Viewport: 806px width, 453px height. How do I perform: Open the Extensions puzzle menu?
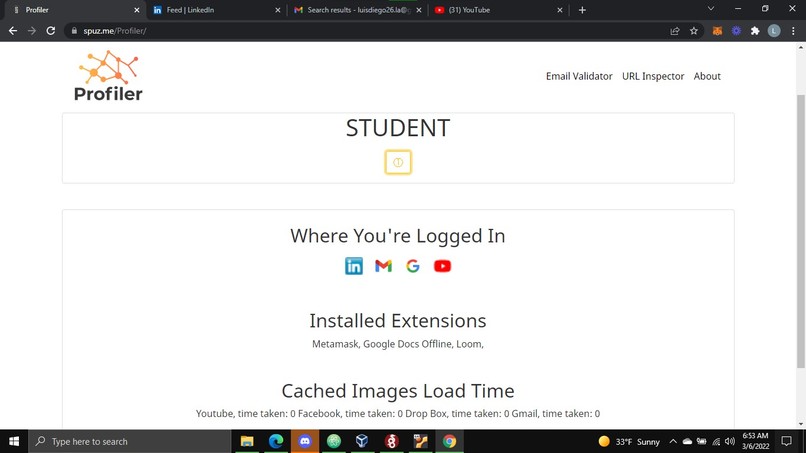[x=755, y=31]
